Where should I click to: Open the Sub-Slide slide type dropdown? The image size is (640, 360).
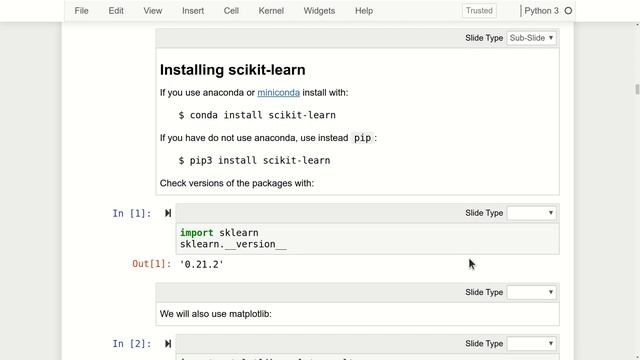(531, 38)
